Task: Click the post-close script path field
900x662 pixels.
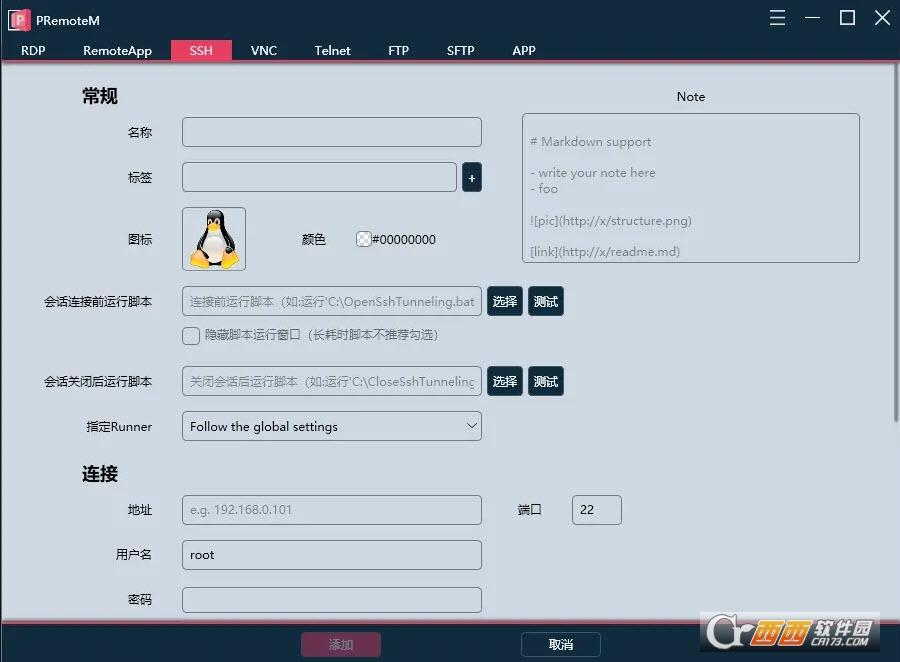Action: click(332, 381)
